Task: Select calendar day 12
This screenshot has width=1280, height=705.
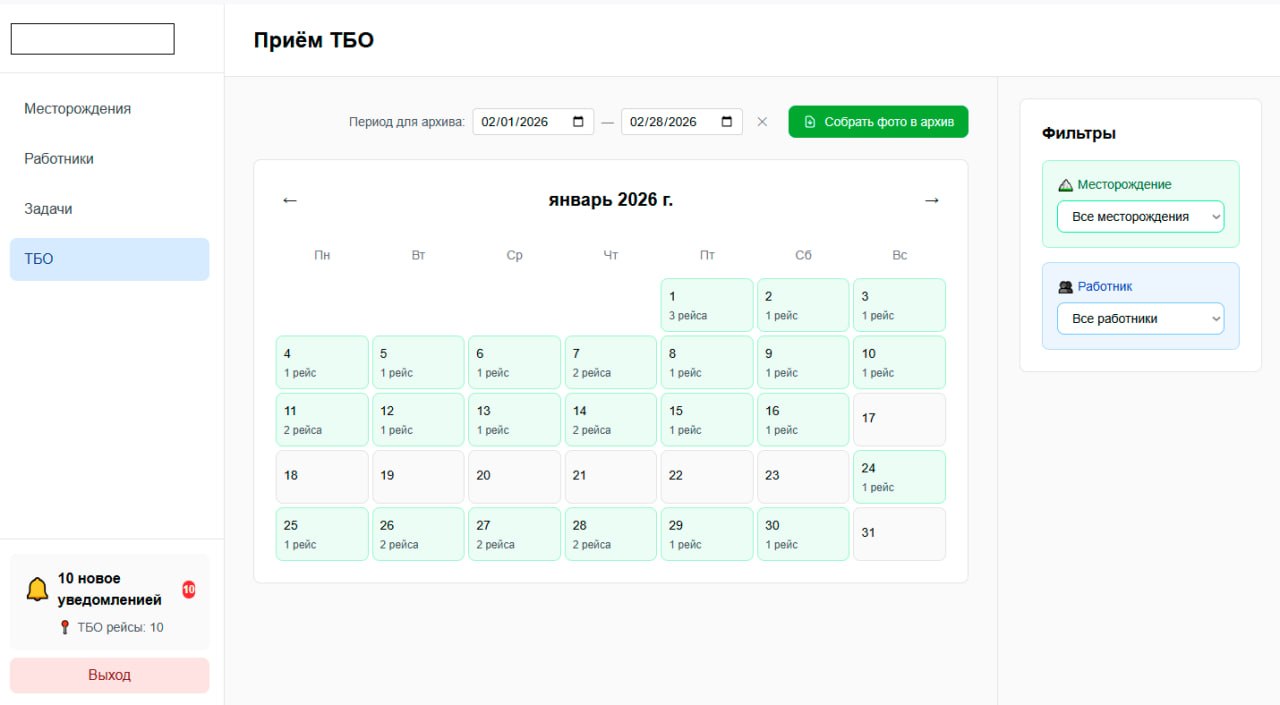Action: pos(418,419)
